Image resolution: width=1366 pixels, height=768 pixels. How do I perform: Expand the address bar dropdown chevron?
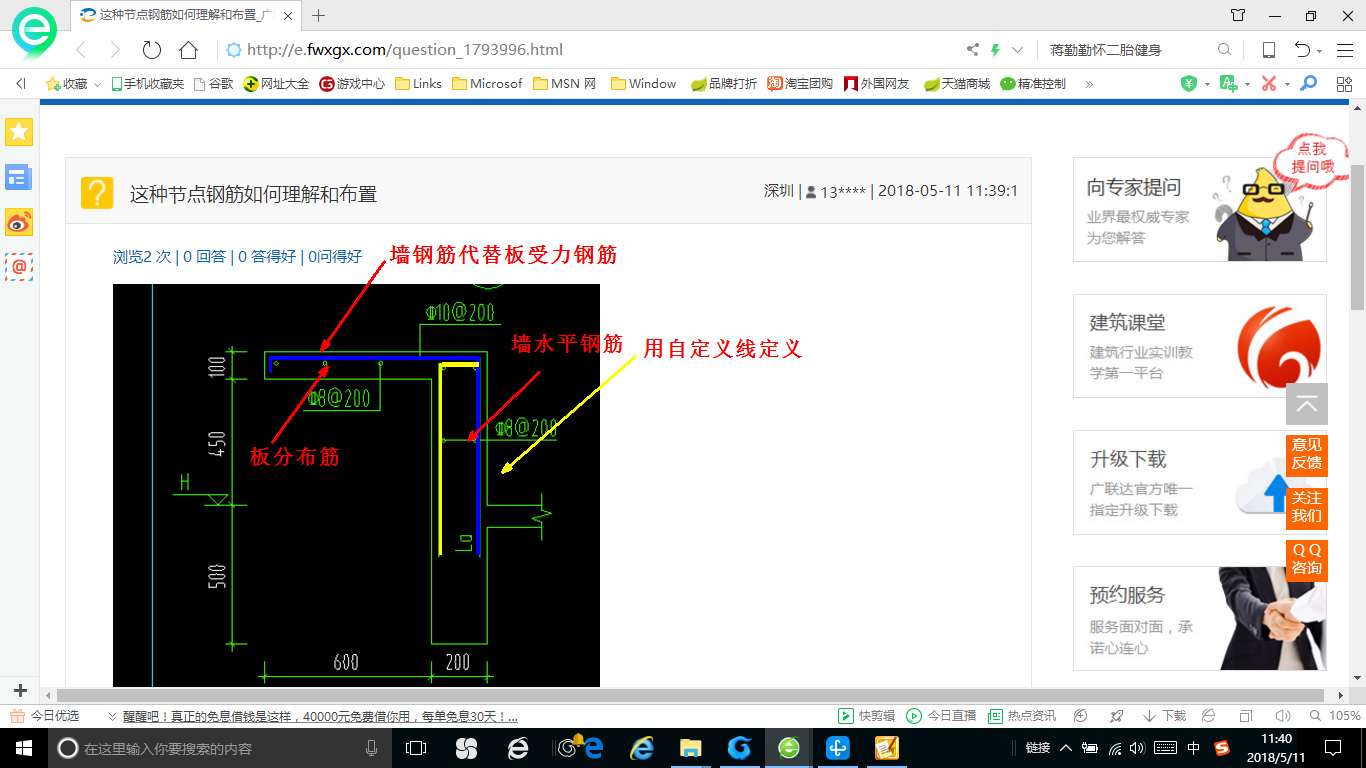point(1018,50)
